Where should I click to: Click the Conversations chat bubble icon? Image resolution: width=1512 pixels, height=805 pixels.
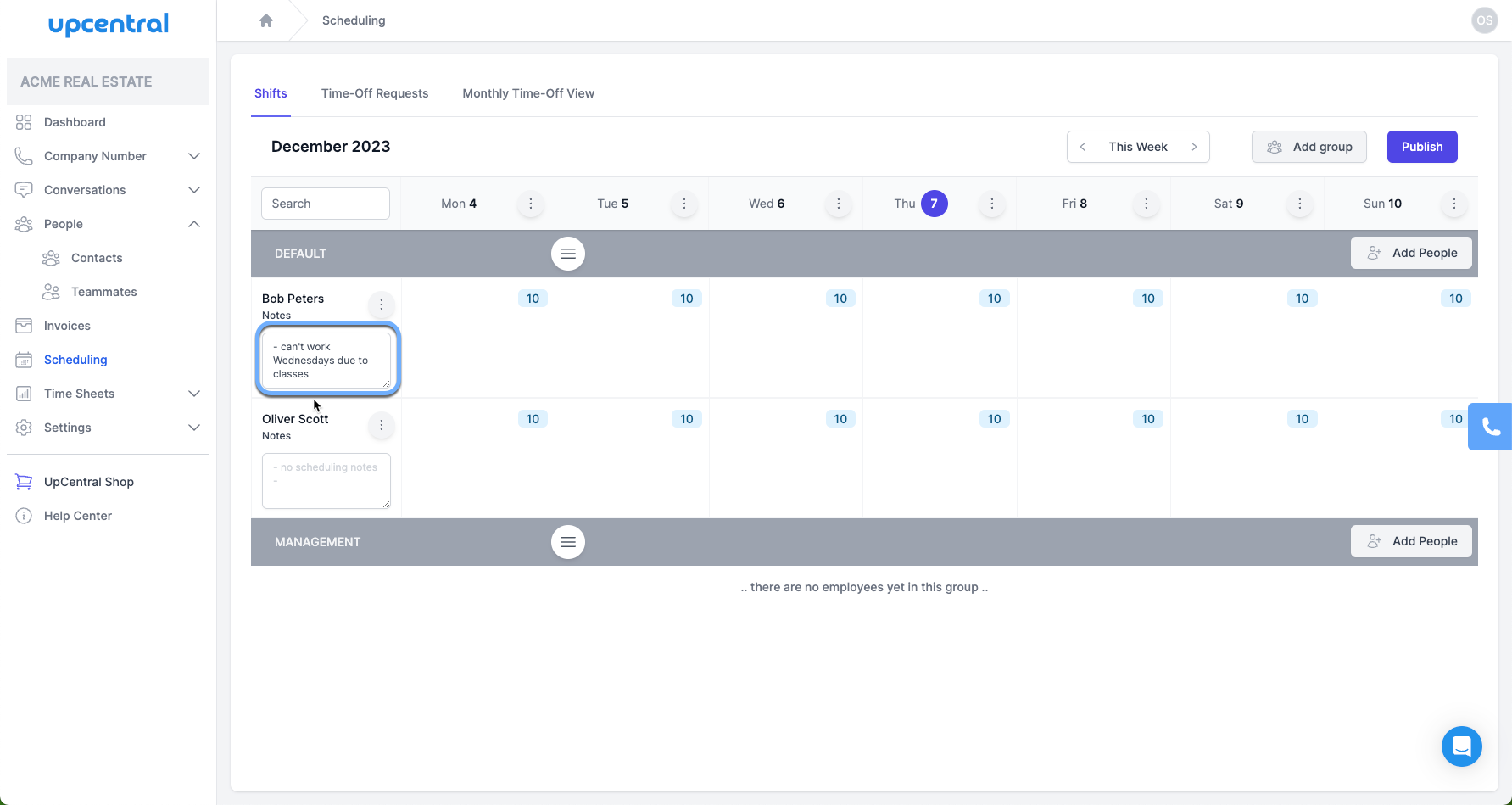click(x=25, y=189)
